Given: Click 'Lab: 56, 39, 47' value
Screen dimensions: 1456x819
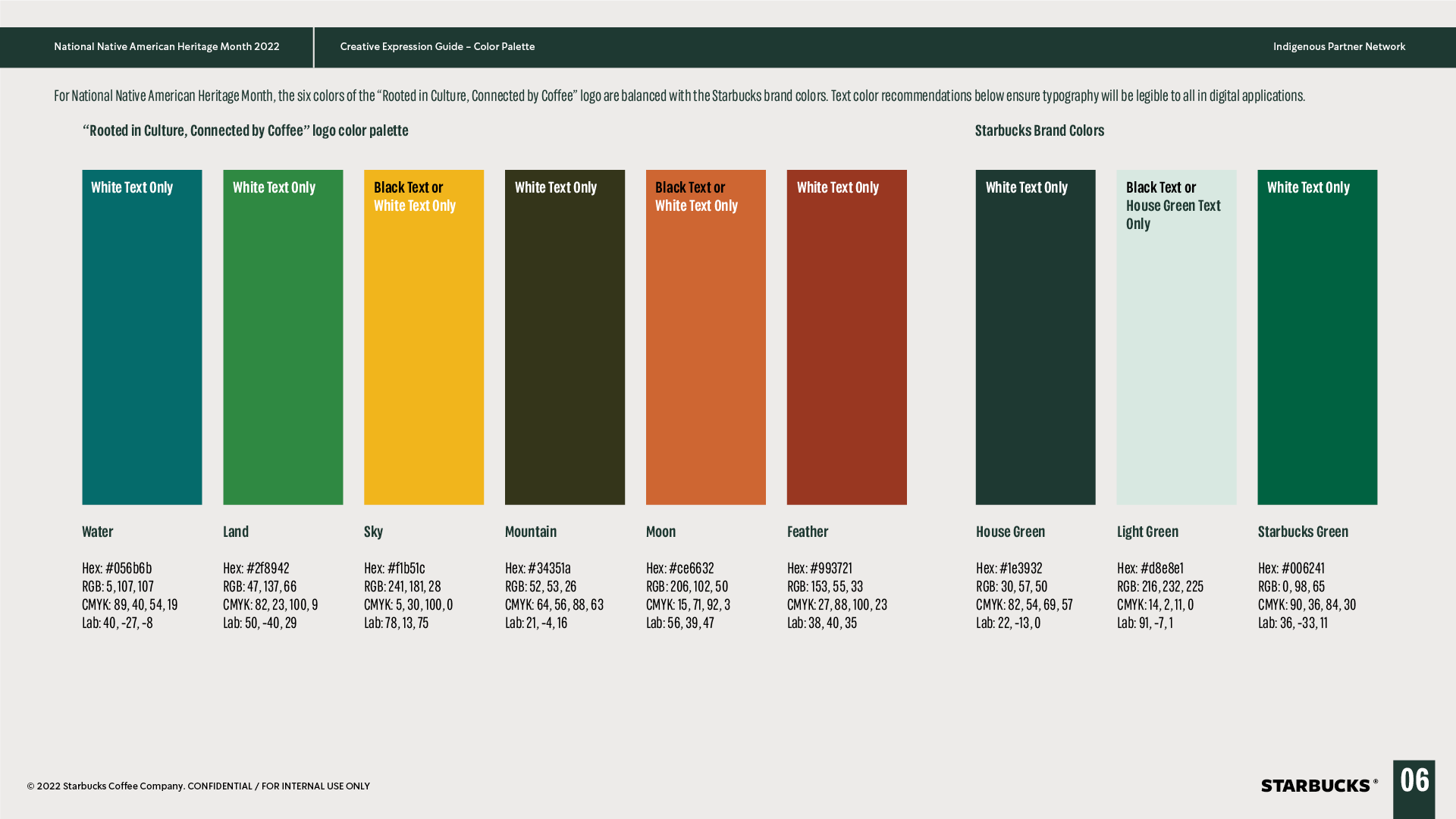Looking at the screenshot, I should pyautogui.click(x=680, y=623).
